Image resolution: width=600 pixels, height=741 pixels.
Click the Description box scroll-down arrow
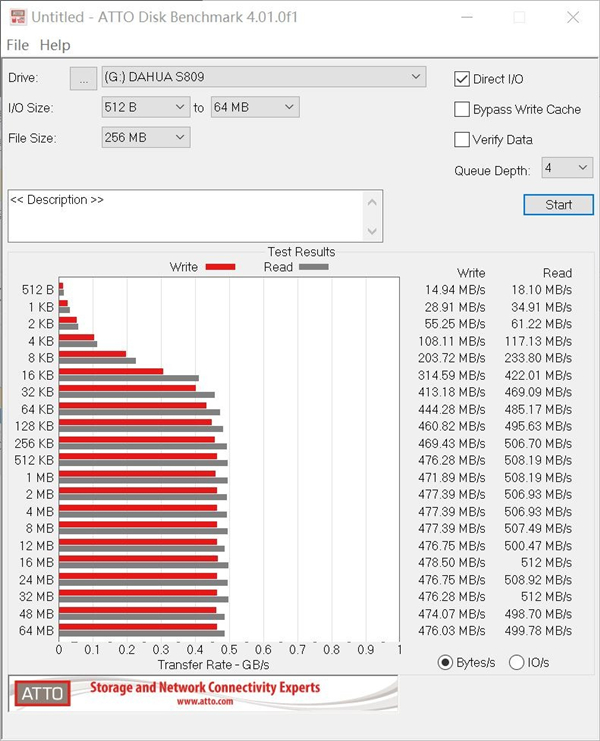(373, 232)
